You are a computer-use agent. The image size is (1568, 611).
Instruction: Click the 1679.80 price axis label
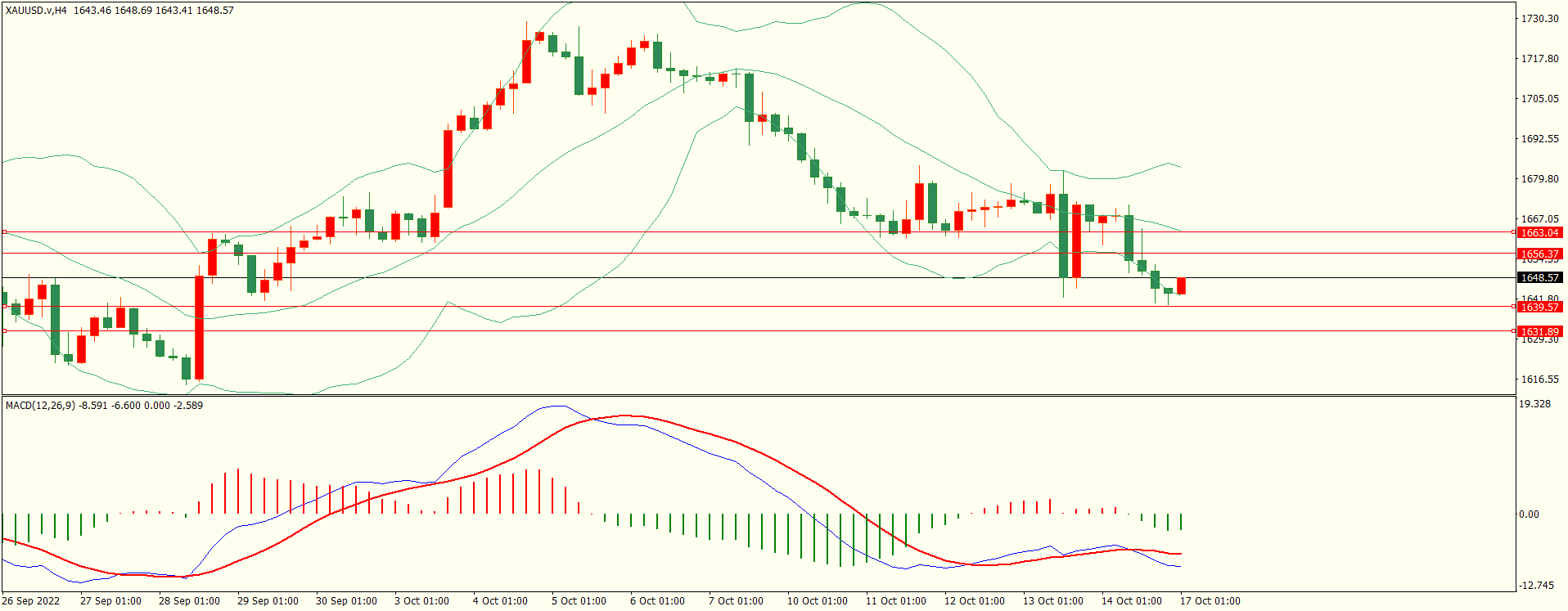click(x=1539, y=178)
